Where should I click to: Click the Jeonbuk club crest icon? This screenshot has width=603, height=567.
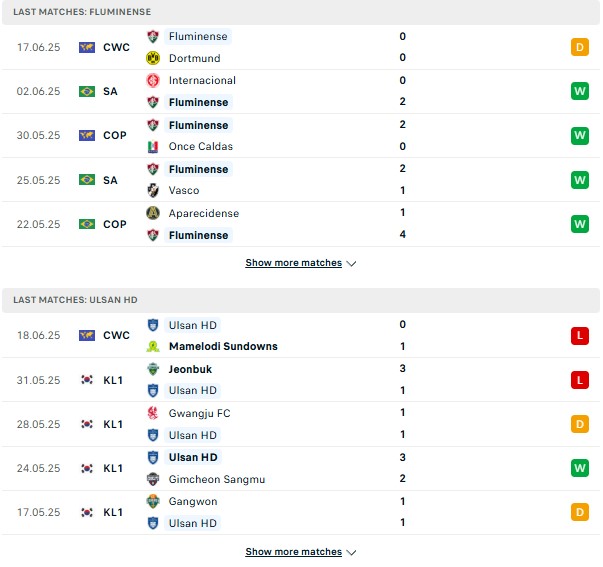click(x=153, y=369)
